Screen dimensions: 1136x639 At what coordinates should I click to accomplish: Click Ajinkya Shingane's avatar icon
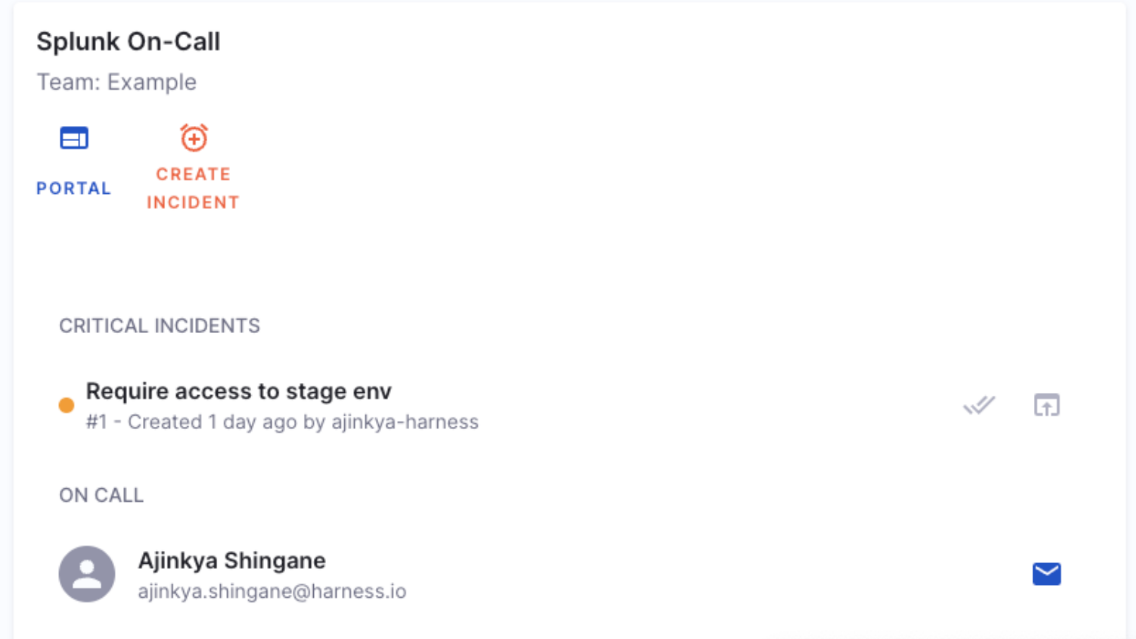tap(87, 574)
